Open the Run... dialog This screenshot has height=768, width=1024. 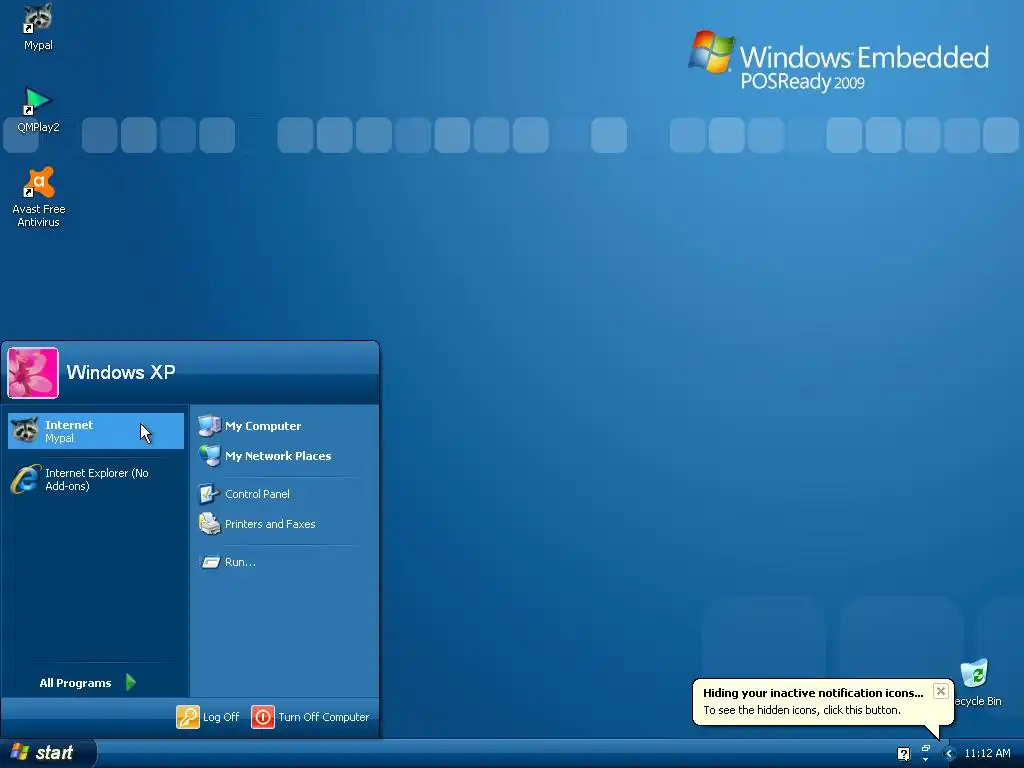(x=228, y=562)
